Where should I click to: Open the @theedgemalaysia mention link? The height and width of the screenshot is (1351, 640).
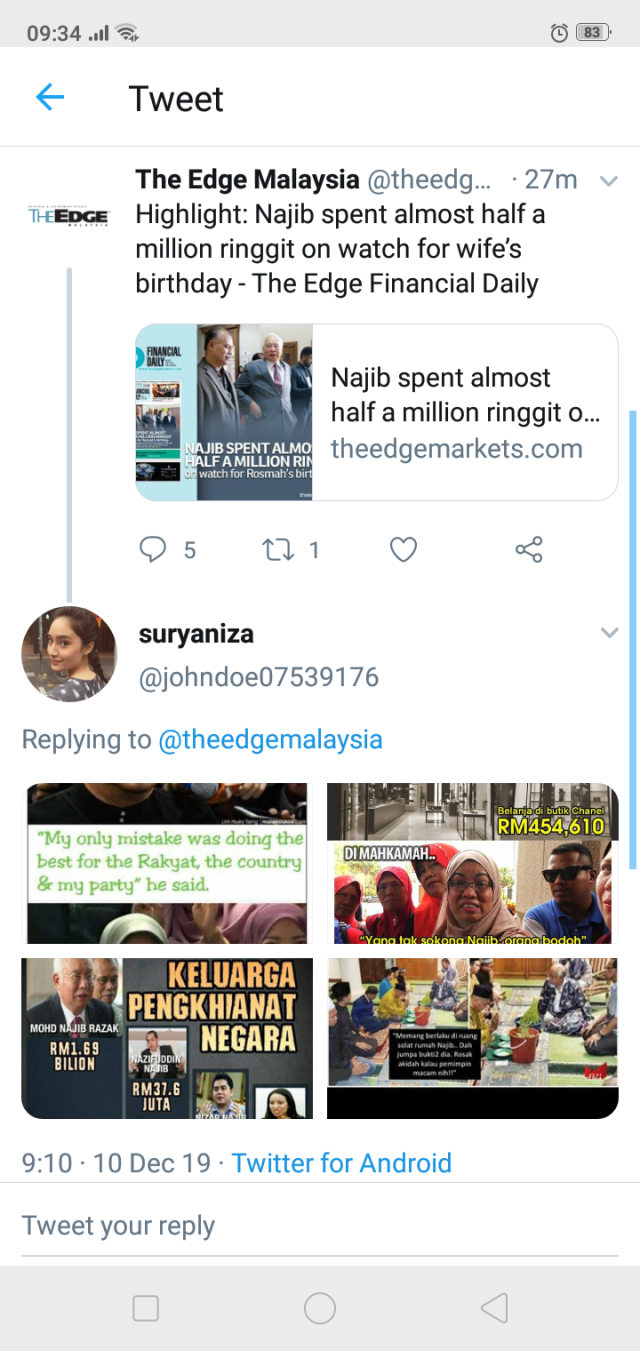tap(270, 739)
